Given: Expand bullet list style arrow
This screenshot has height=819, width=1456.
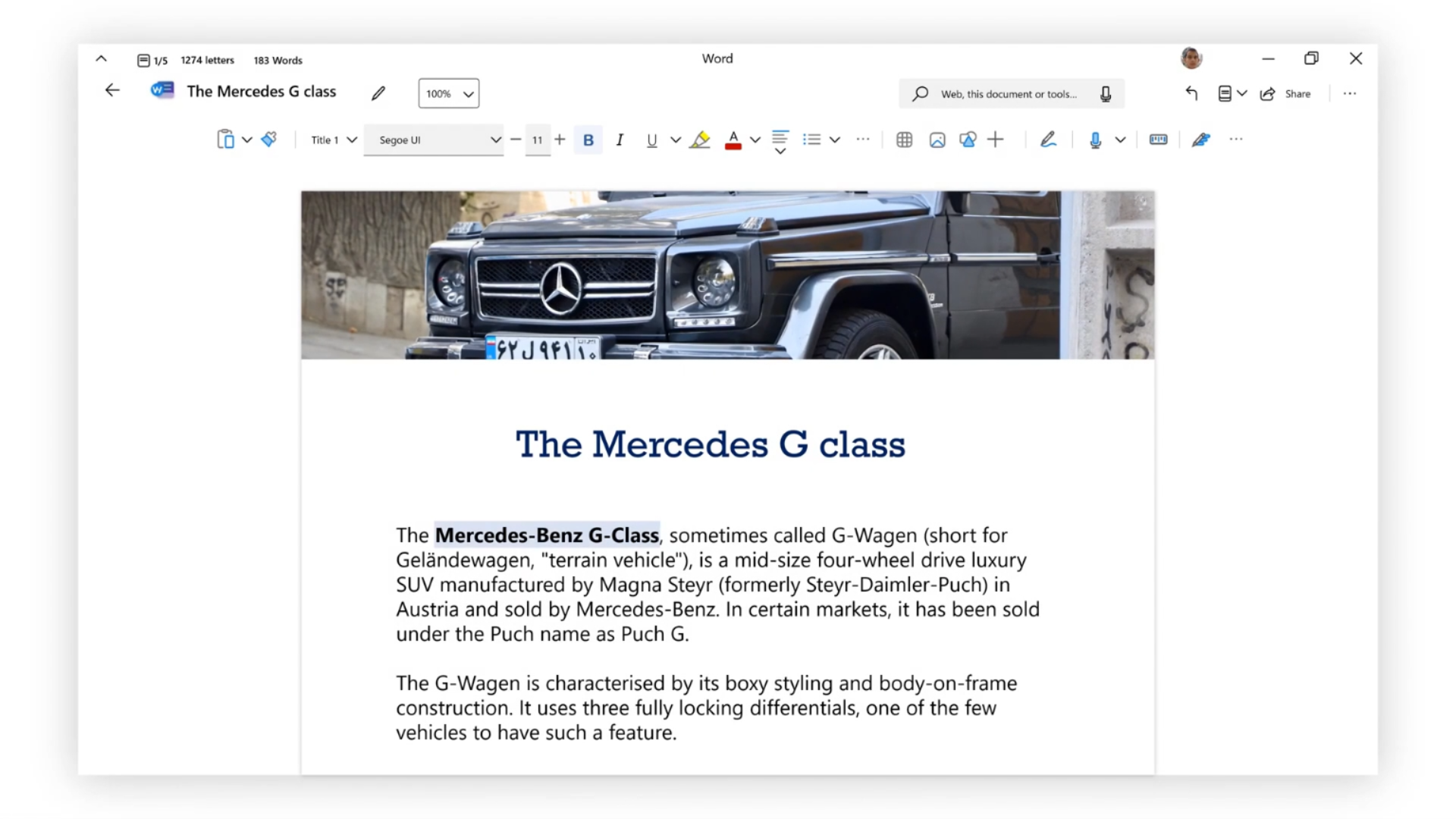Looking at the screenshot, I should (x=834, y=140).
